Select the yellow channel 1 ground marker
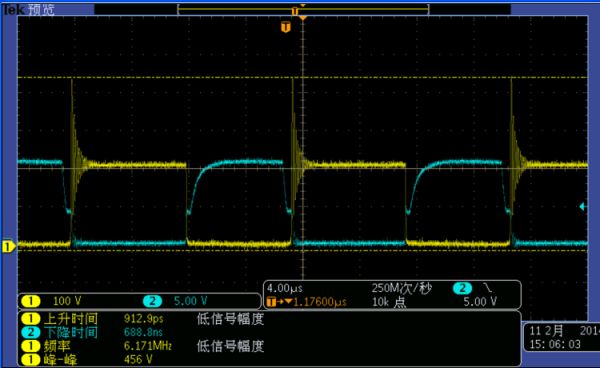Viewport: 600px width, 368px height. point(8,247)
